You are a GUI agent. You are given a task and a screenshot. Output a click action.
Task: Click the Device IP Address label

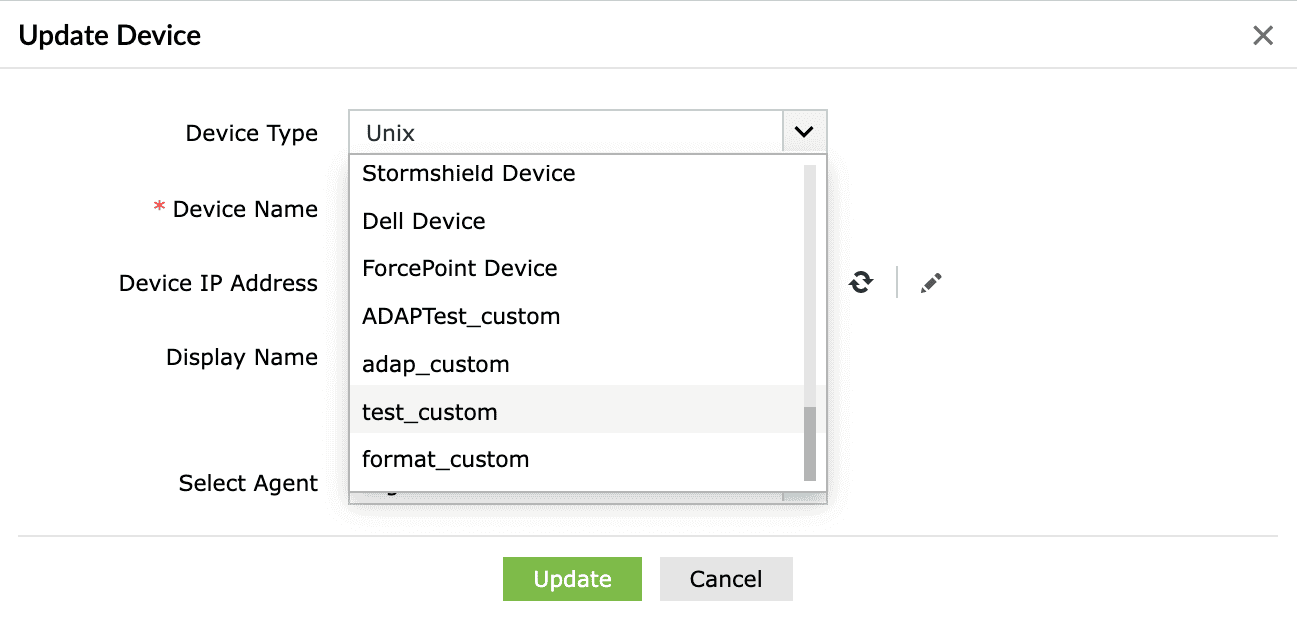point(218,283)
